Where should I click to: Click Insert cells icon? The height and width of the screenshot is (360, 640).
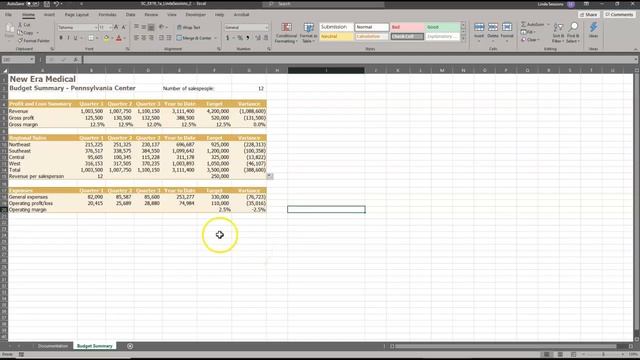pos(479,31)
